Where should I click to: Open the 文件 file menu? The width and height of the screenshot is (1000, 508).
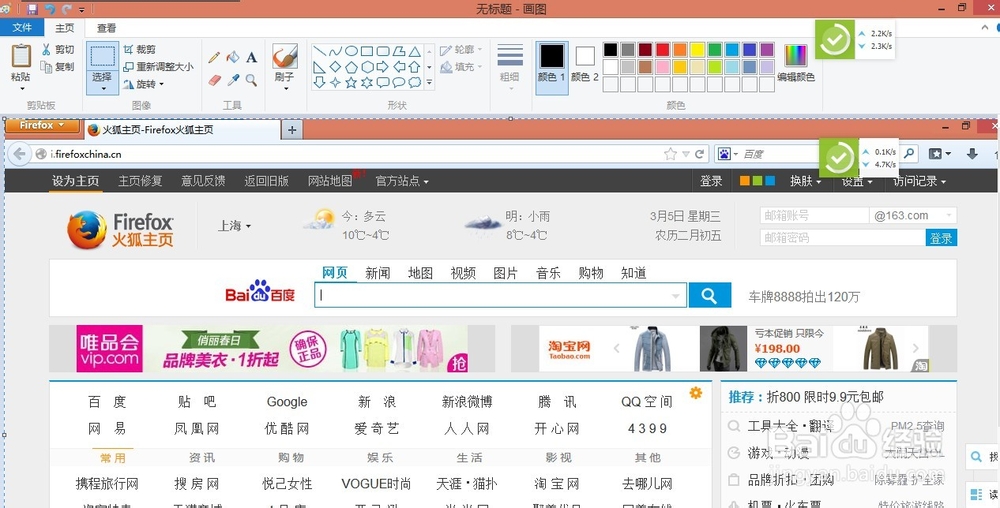point(22,27)
